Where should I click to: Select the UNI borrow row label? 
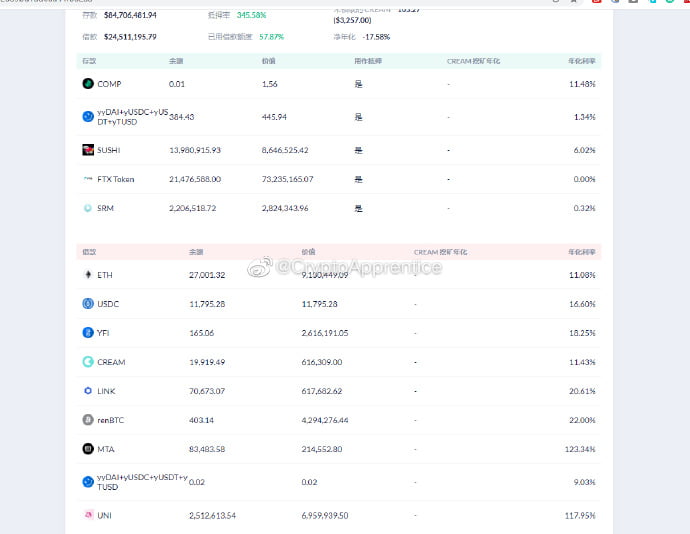tap(104, 516)
